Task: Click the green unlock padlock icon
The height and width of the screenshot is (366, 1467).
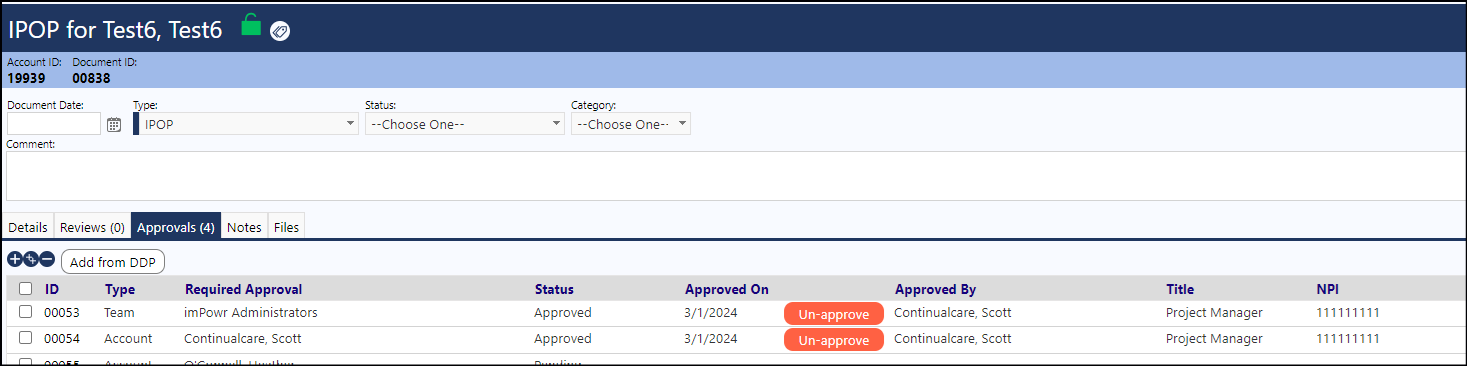Action: 251,26
